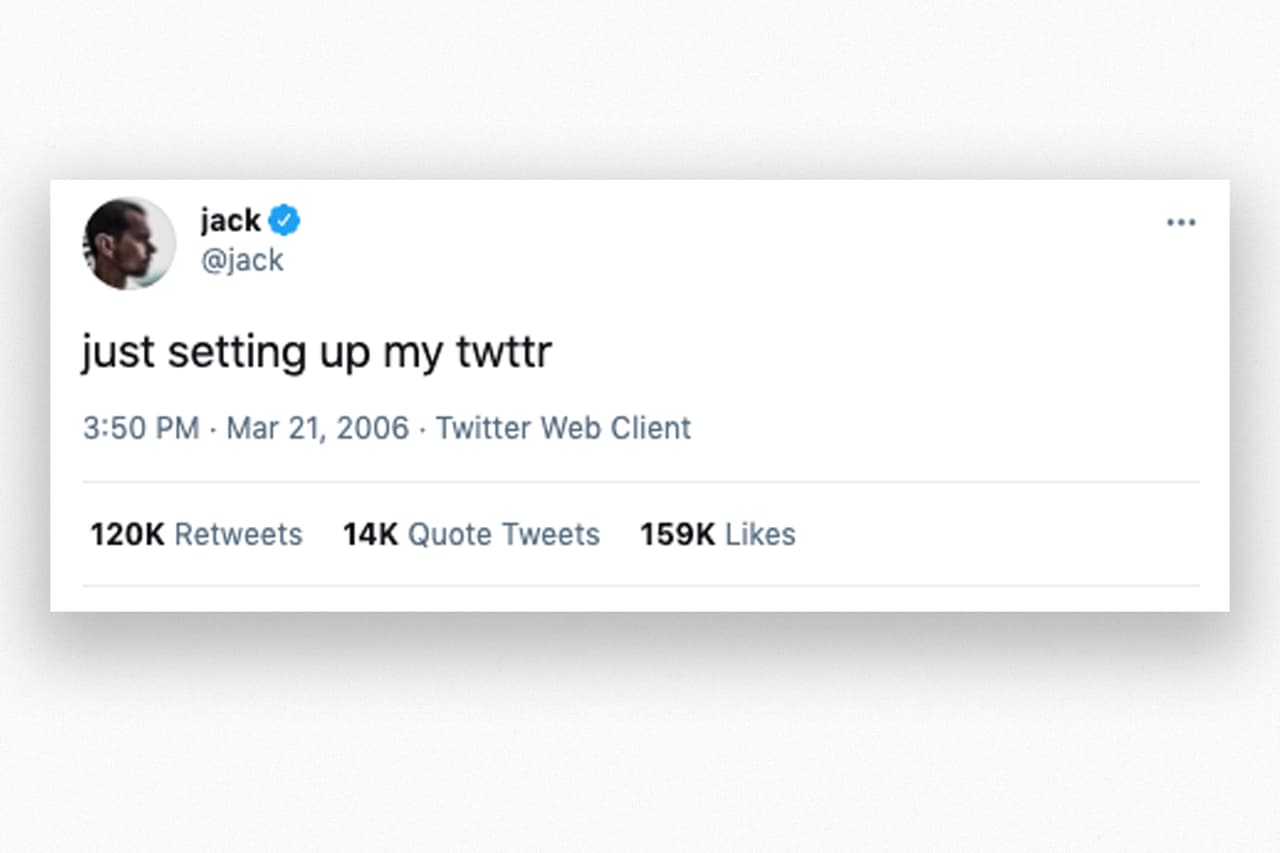The image size is (1280, 853).
Task: Click the ellipsis icon in the top right
Action: pyautogui.click(x=1181, y=222)
